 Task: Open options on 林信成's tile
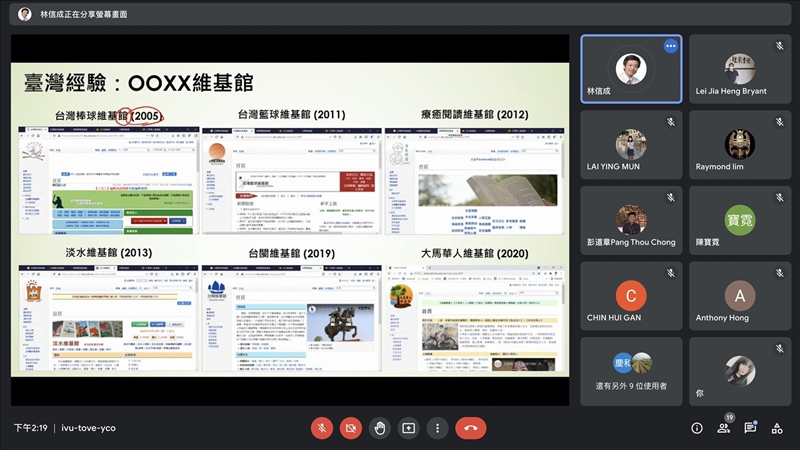[x=671, y=46]
